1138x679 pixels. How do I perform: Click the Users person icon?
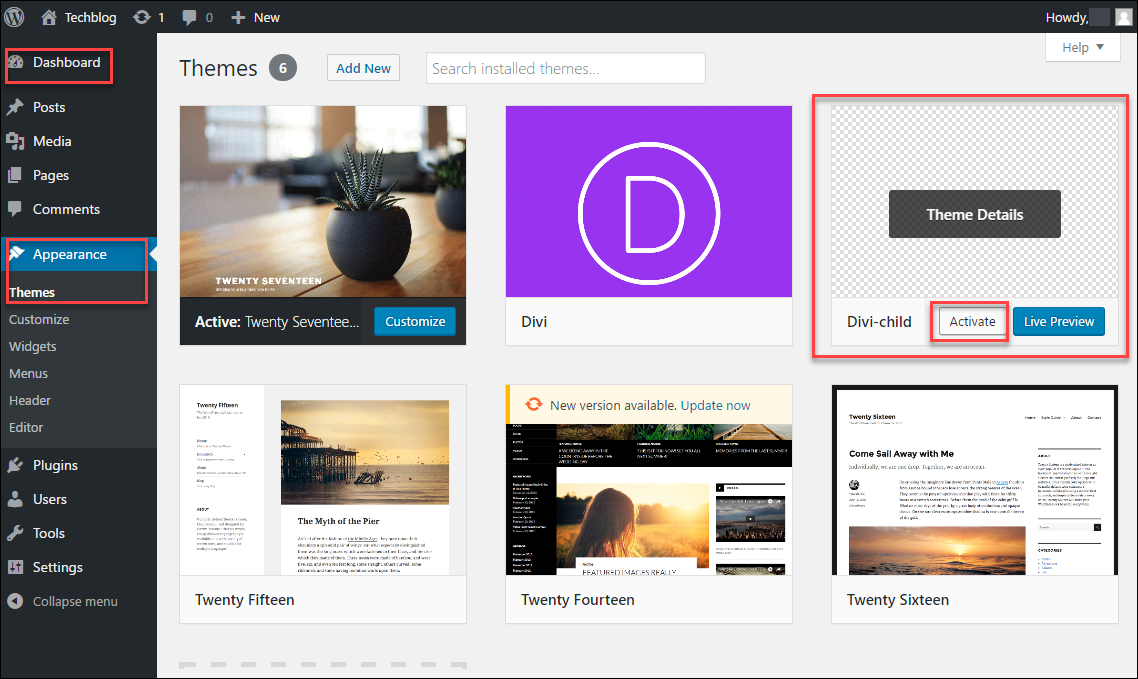coord(15,499)
